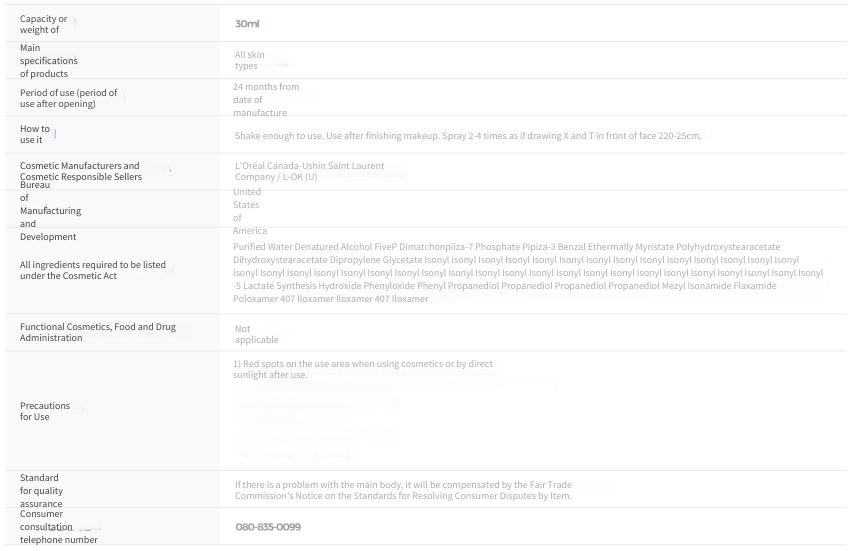Click the 'How to use it' label
The width and height of the screenshot is (860, 551).
[35, 134]
